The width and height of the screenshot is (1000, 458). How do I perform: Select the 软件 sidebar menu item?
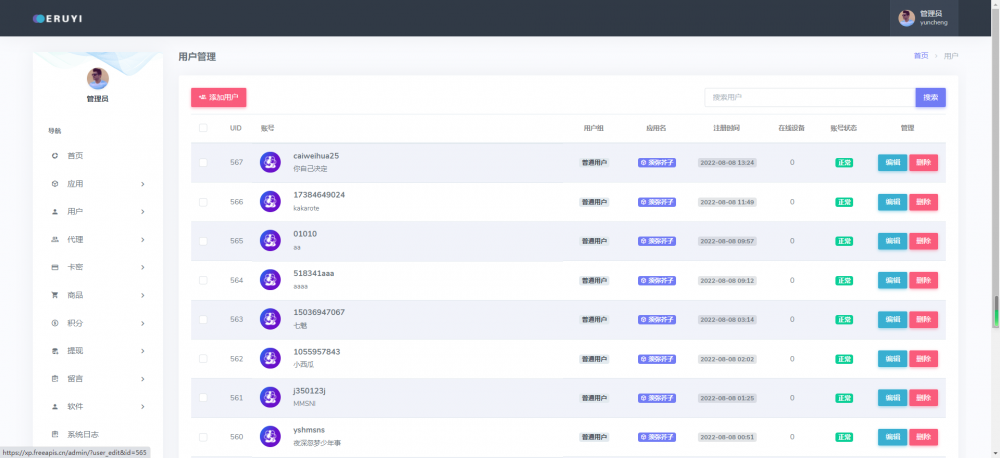click(75, 407)
